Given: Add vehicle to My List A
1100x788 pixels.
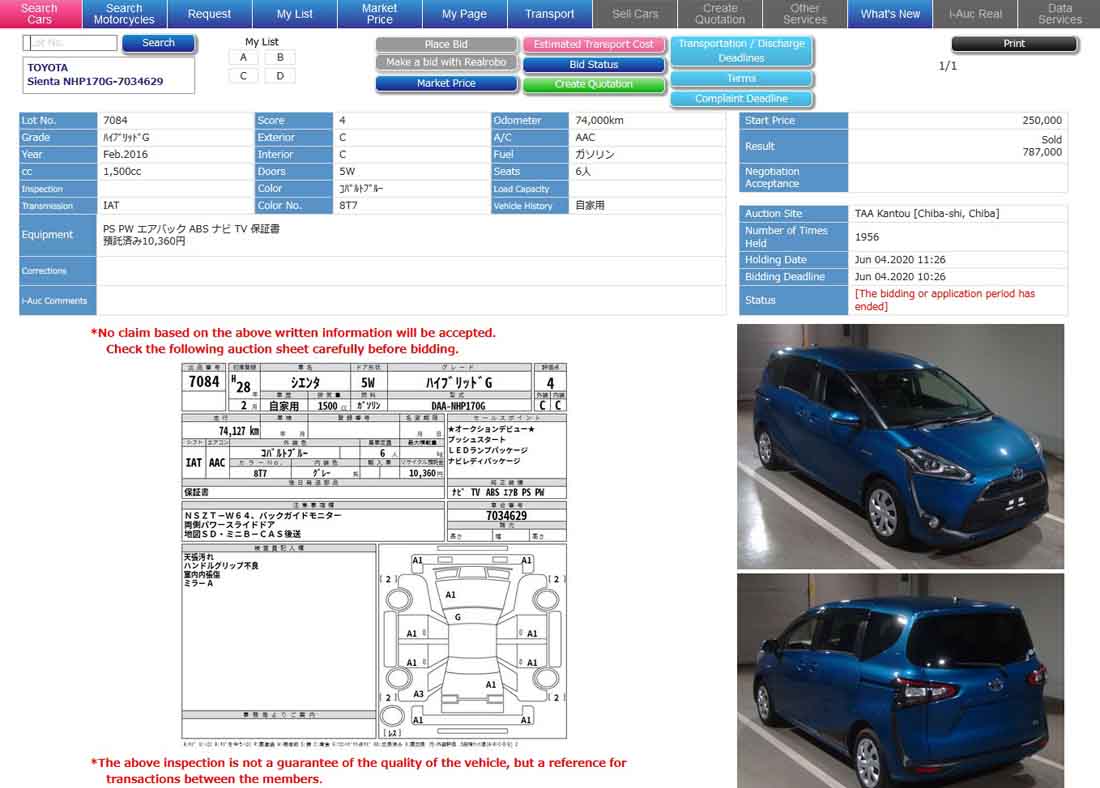Looking at the screenshot, I should click(x=243, y=58).
